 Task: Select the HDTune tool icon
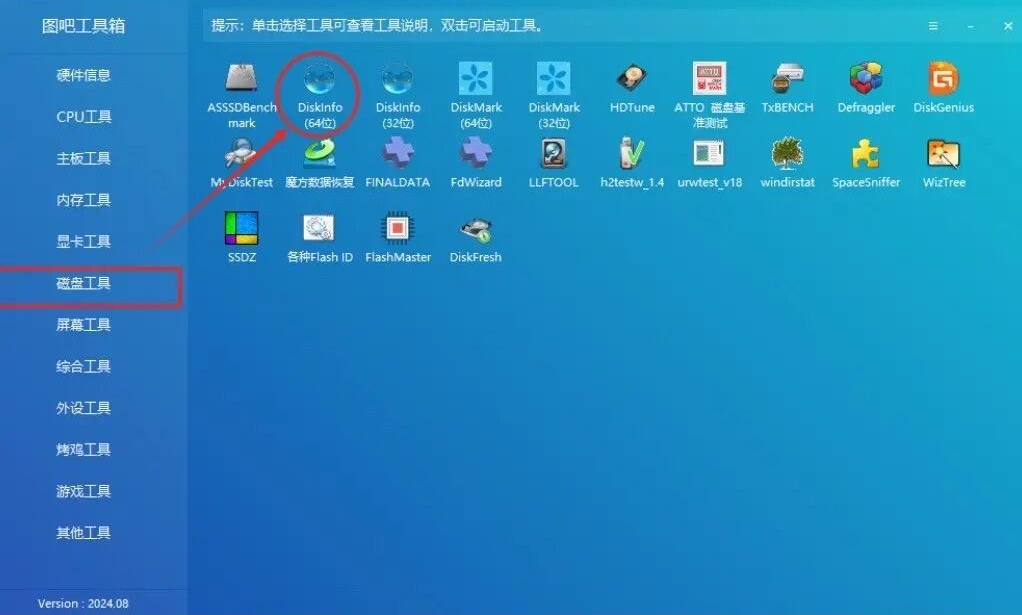pyautogui.click(x=632, y=79)
